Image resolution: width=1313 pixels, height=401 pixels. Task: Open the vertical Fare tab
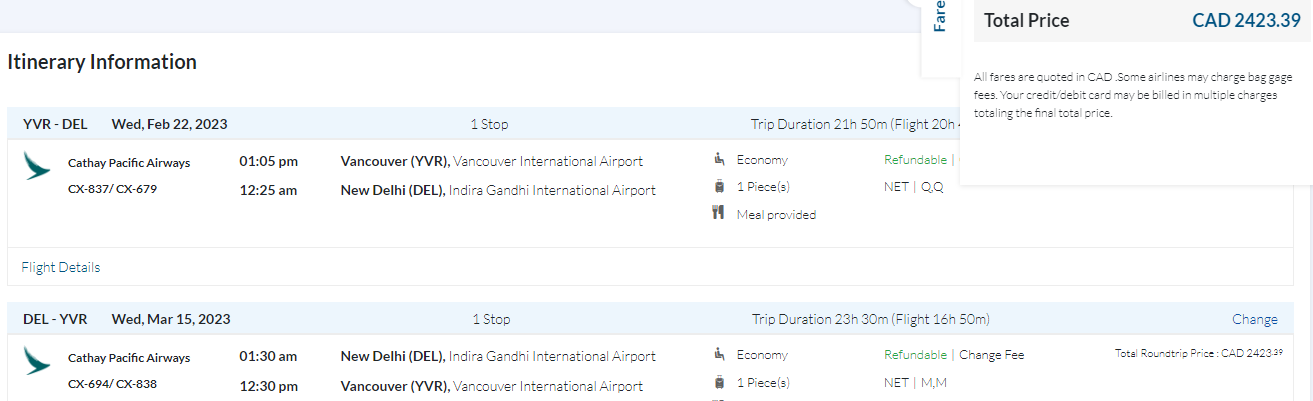939,20
